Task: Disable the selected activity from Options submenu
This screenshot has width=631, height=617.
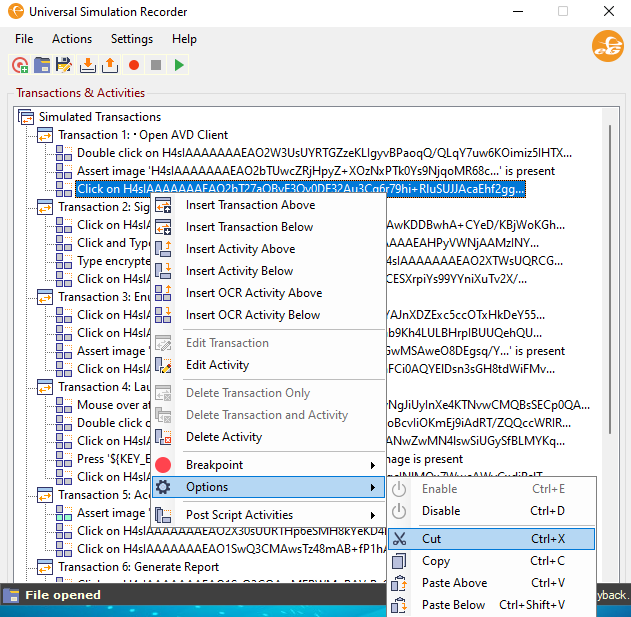Action: pyautogui.click(x=441, y=511)
